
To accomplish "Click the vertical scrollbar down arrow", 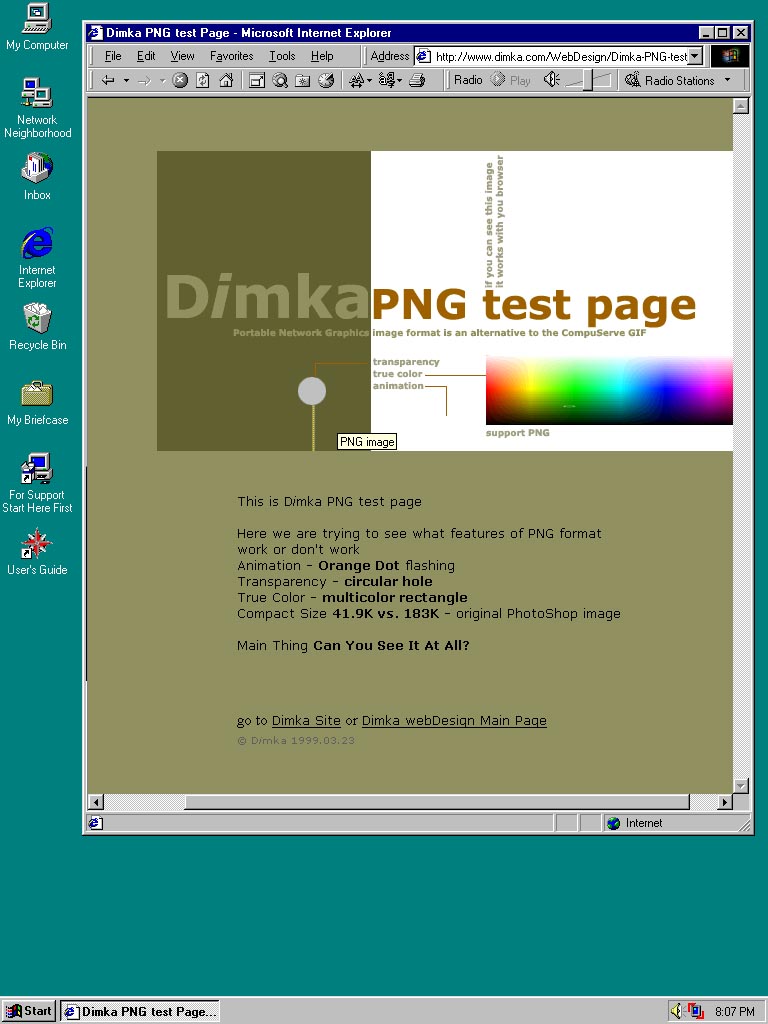I will point(741,786).
